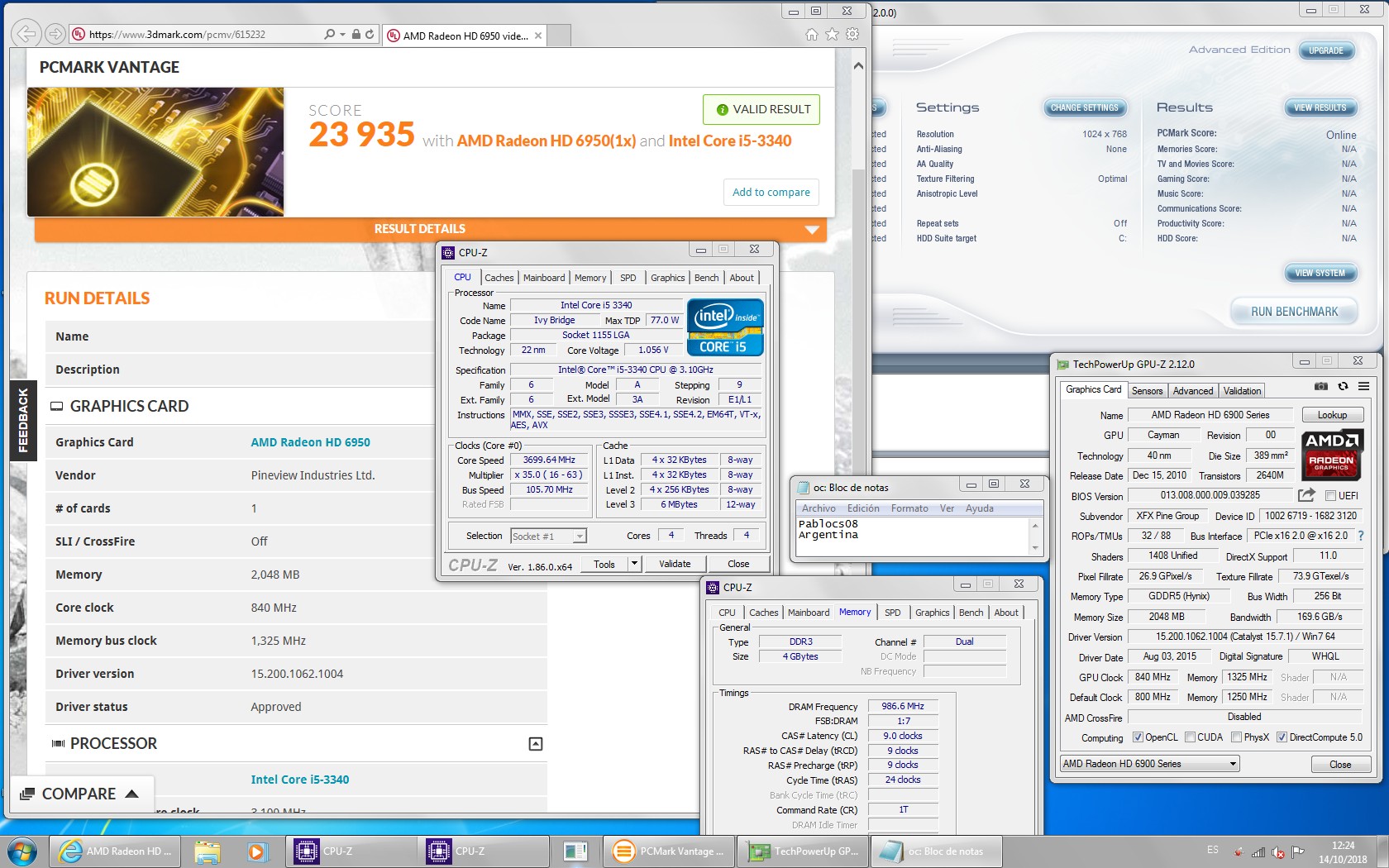Click GPU-Z BIOS export share icon
The width and height of the screenshot is (1389, 868).
coord(1306,495)
